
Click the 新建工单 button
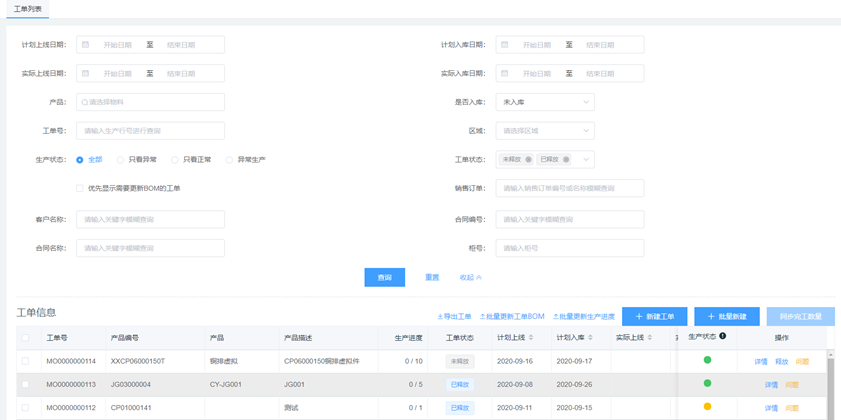pyautogui.click(x=654, y=317)
